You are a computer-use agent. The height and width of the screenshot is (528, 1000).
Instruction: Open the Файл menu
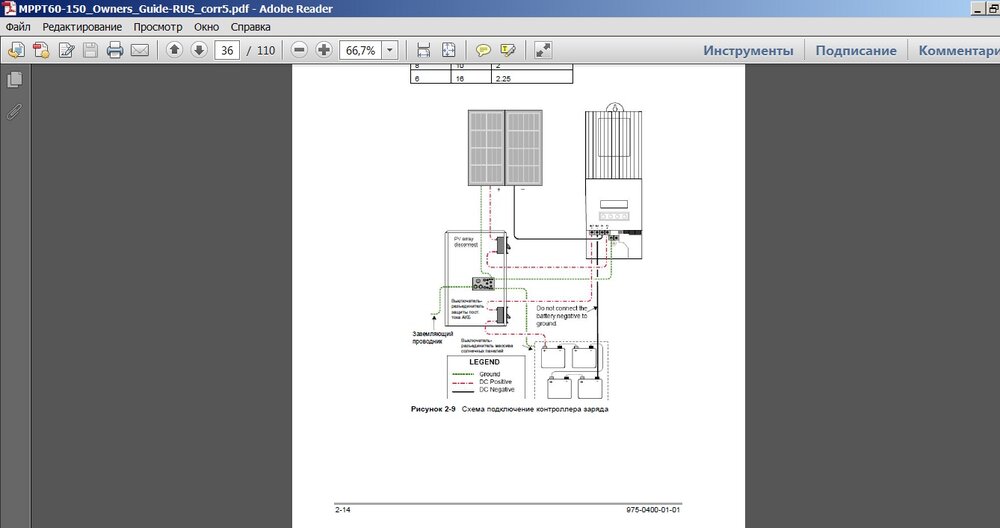(18, 27)
